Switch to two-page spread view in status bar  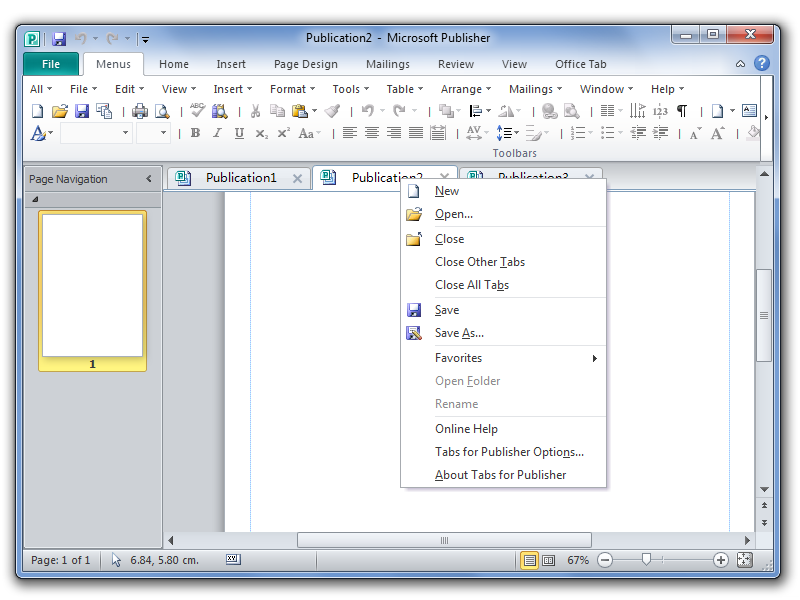tap(548, 560)
